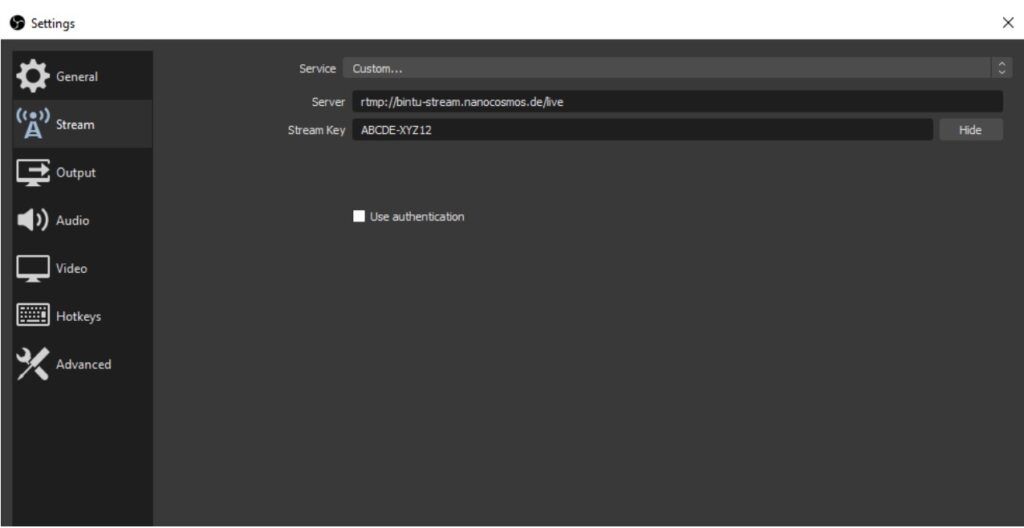Screen dimensions: 1024x528
Task: Select the monitor icon for Video settings
Action: point(32,268)
